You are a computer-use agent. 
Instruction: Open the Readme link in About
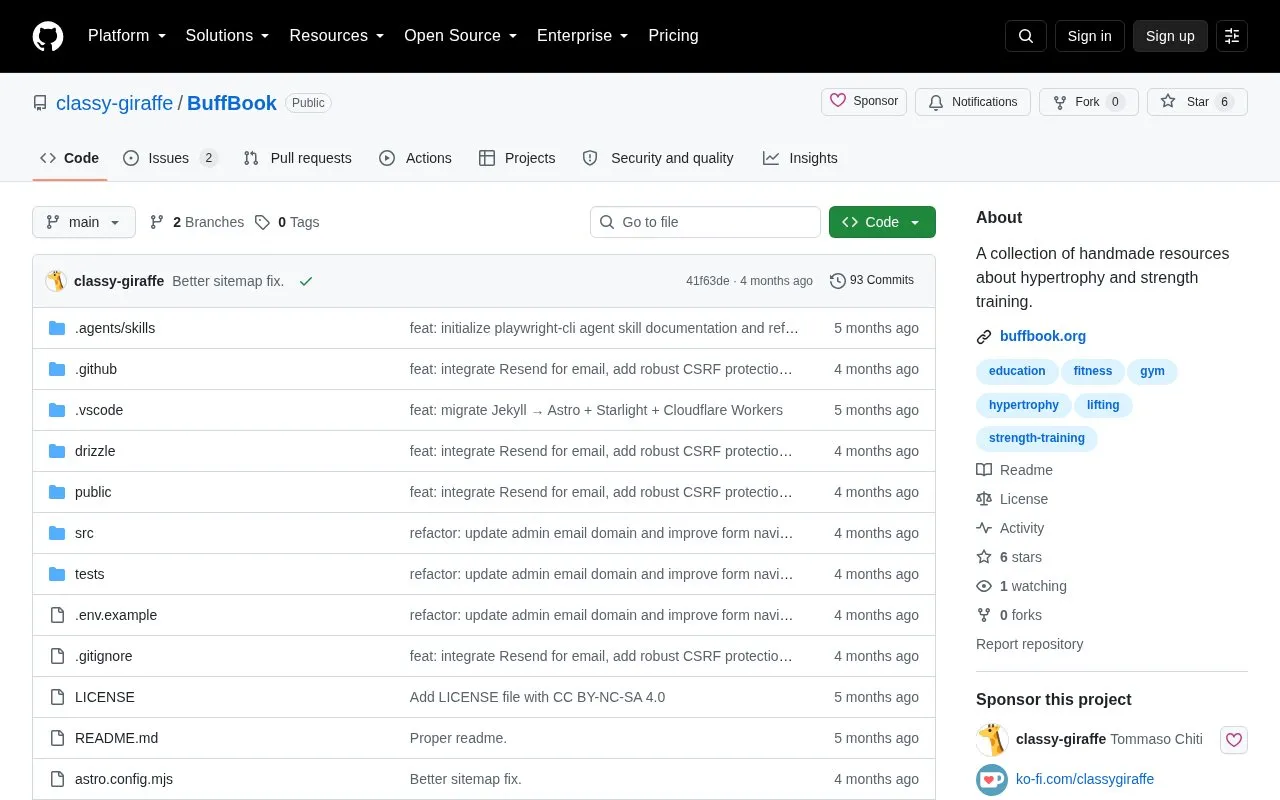1015,470
